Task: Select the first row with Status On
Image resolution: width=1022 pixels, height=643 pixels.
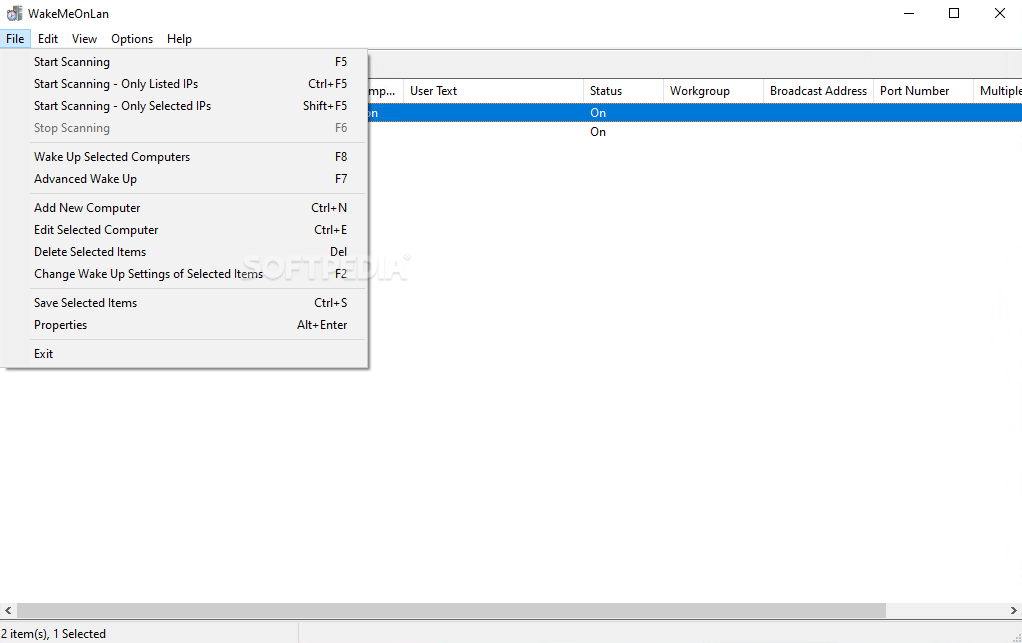Action: coord(695,113)
